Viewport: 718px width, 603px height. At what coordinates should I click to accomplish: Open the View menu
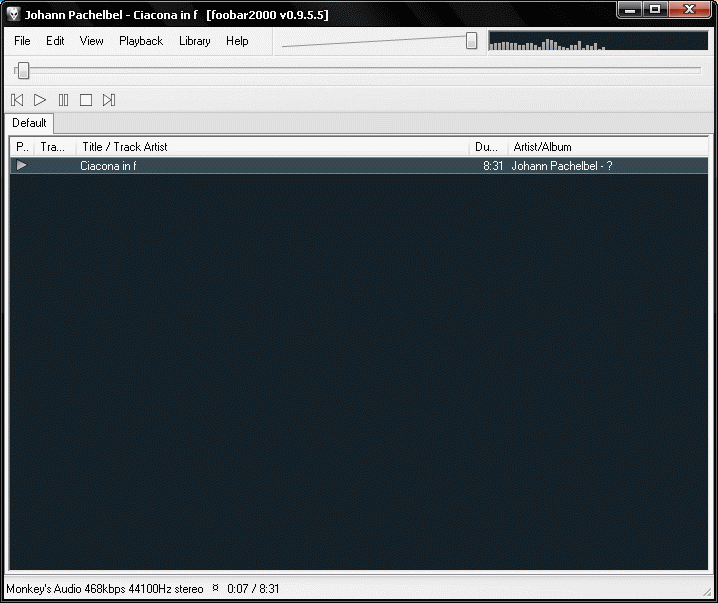point(91,41)
